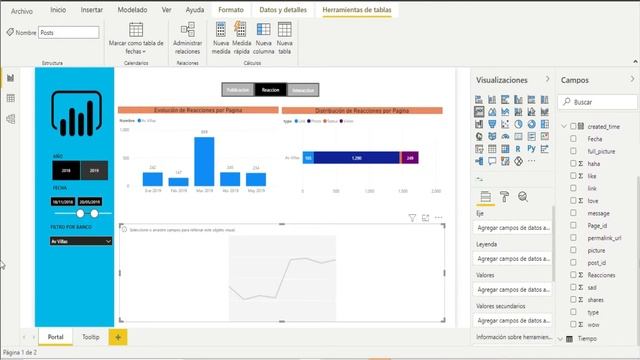Select the Python visual

tap(531, 149)
